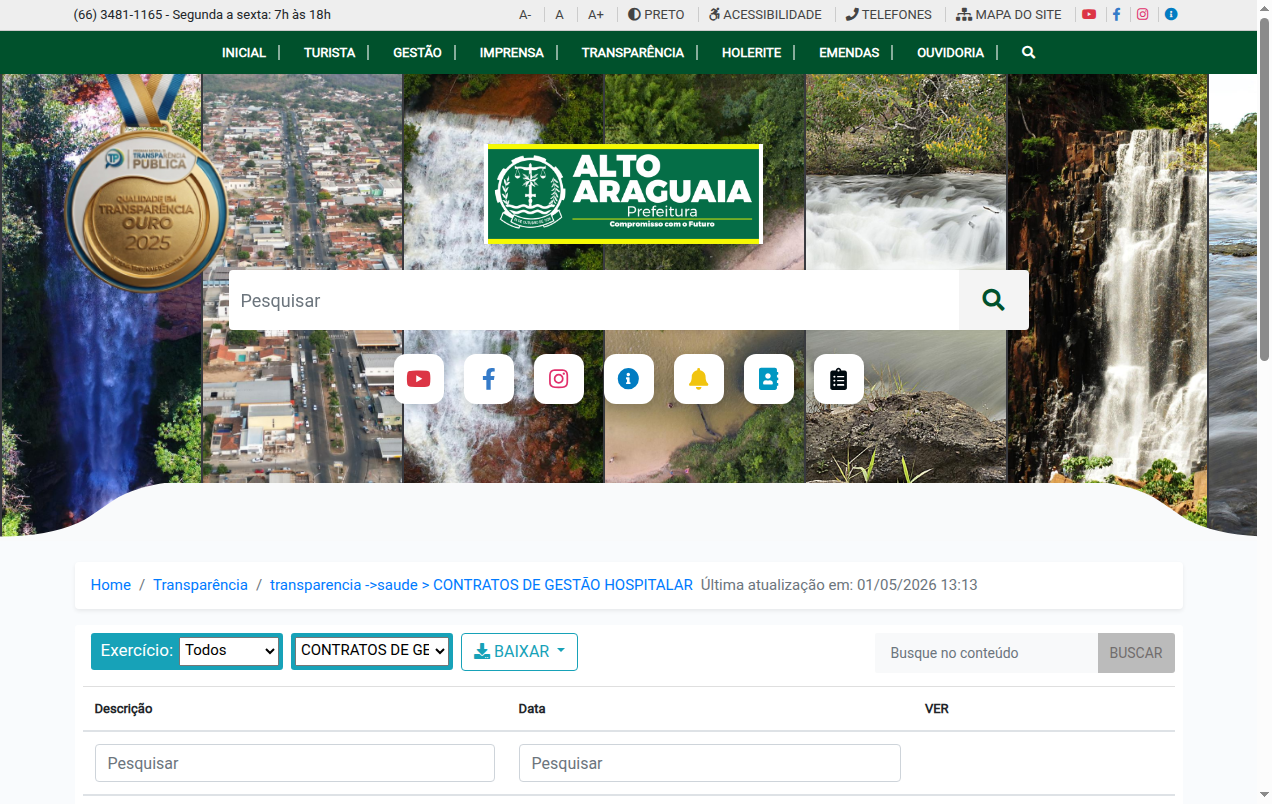Go to Home breadcrumb link
This screenshot has width=1272, height=804.
click(x=111, y=585)
